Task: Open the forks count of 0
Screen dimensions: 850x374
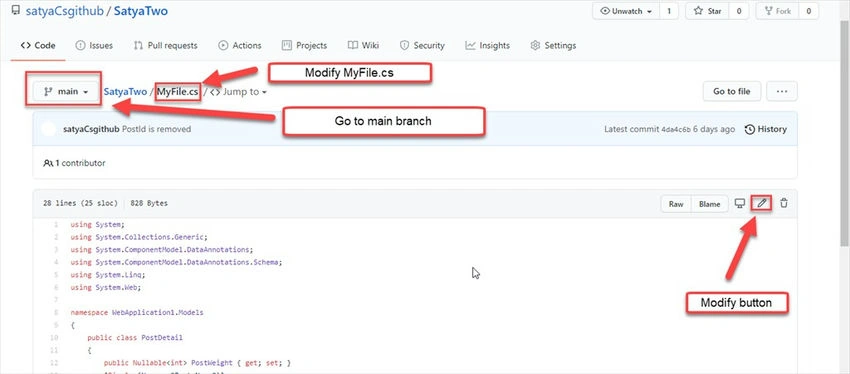Action: coord(808,11)
